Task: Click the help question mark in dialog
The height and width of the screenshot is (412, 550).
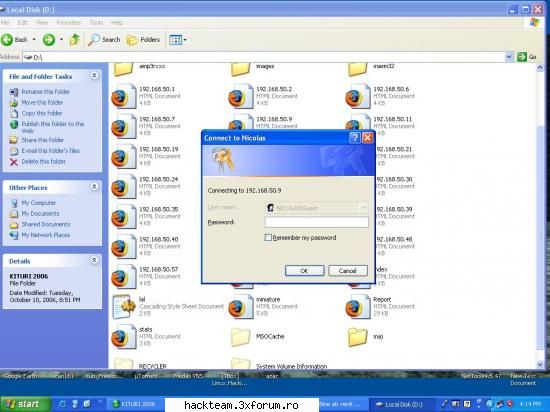Action: (x=355, y=138)
